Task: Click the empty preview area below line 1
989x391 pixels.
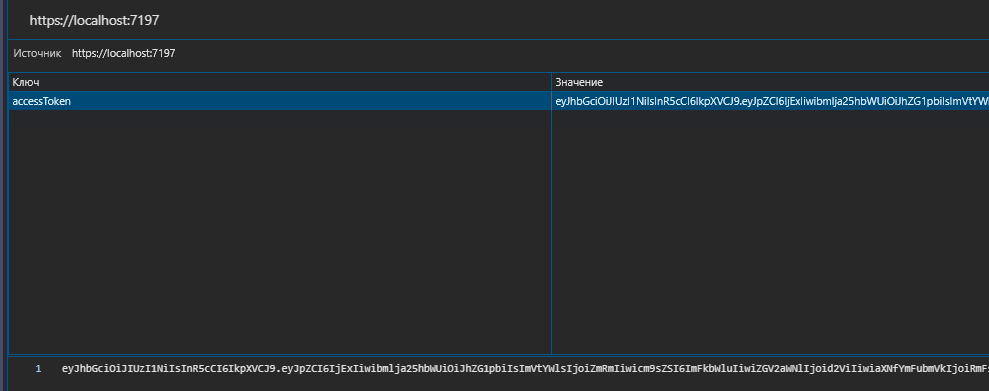Action: click(x=498, y=383)
